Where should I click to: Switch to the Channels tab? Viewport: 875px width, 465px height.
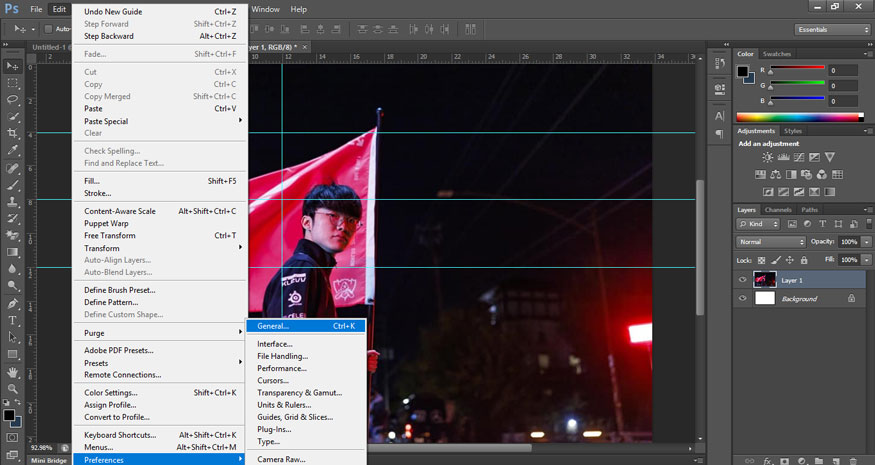click(x=778, y=210)
